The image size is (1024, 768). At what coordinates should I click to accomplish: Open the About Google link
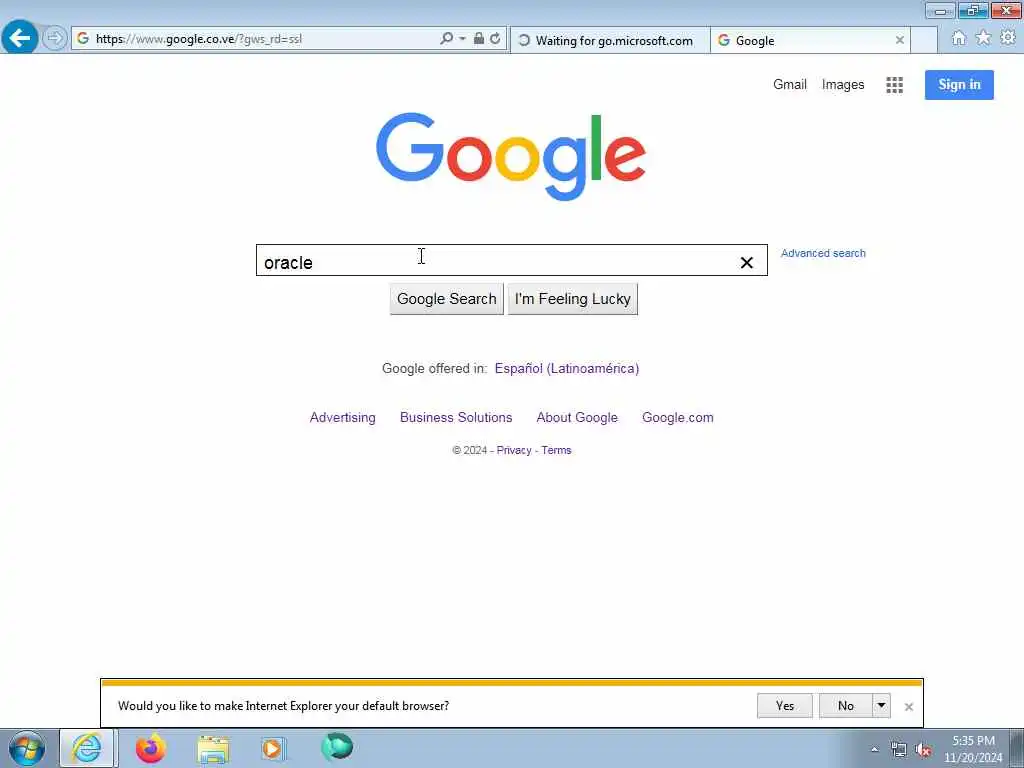point(577,417)
